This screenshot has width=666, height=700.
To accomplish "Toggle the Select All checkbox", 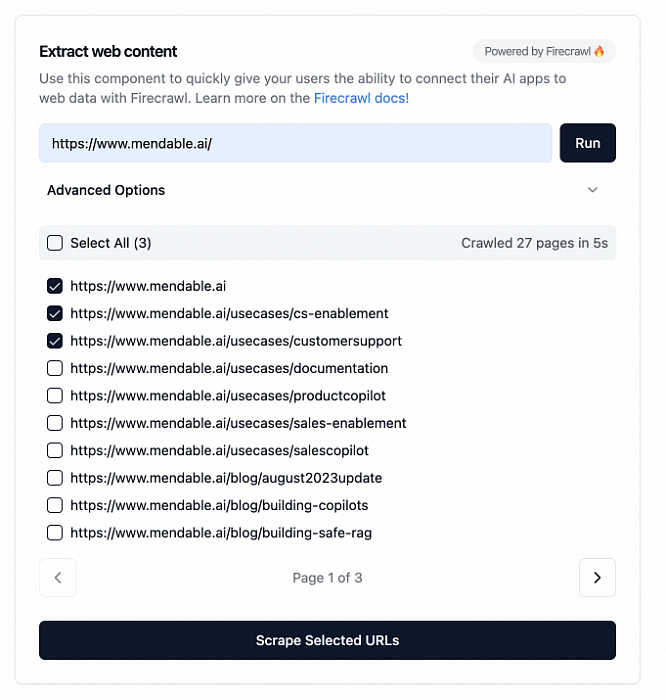I will point(55,243).
